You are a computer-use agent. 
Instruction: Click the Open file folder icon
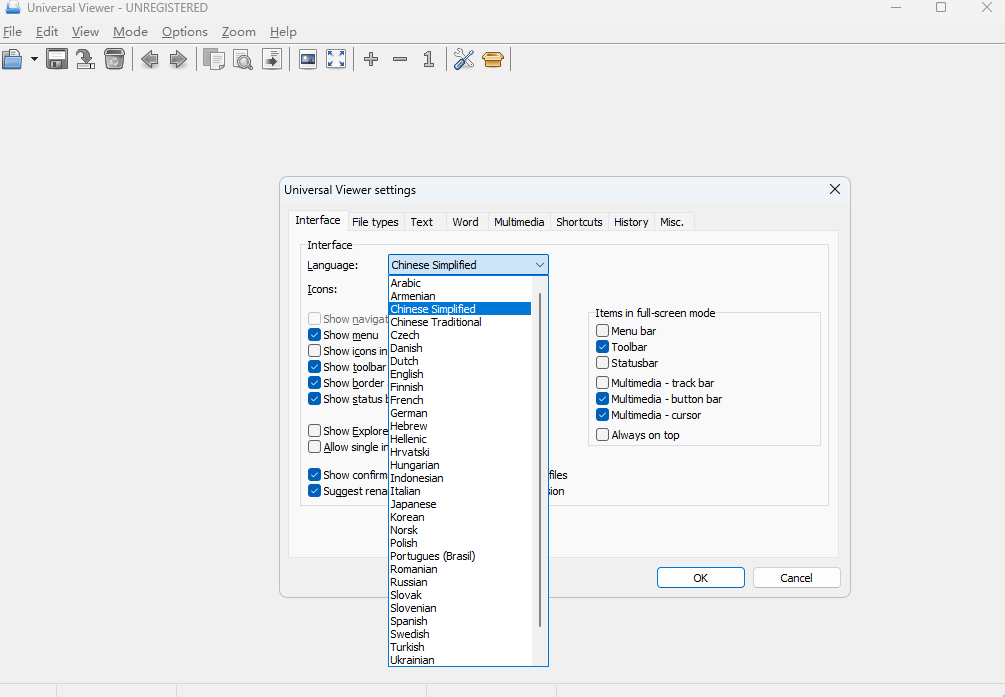pyautogui.click(x=12, y=60)
